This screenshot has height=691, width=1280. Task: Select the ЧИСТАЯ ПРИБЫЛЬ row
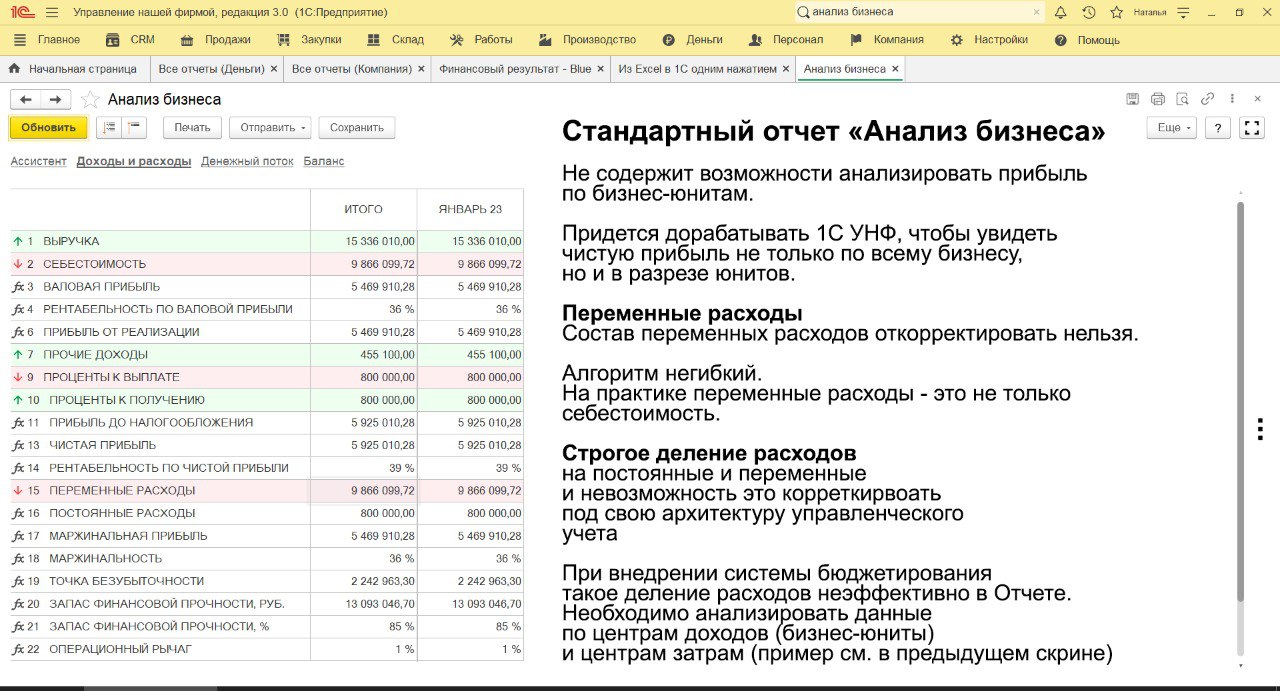coord(266,445)
